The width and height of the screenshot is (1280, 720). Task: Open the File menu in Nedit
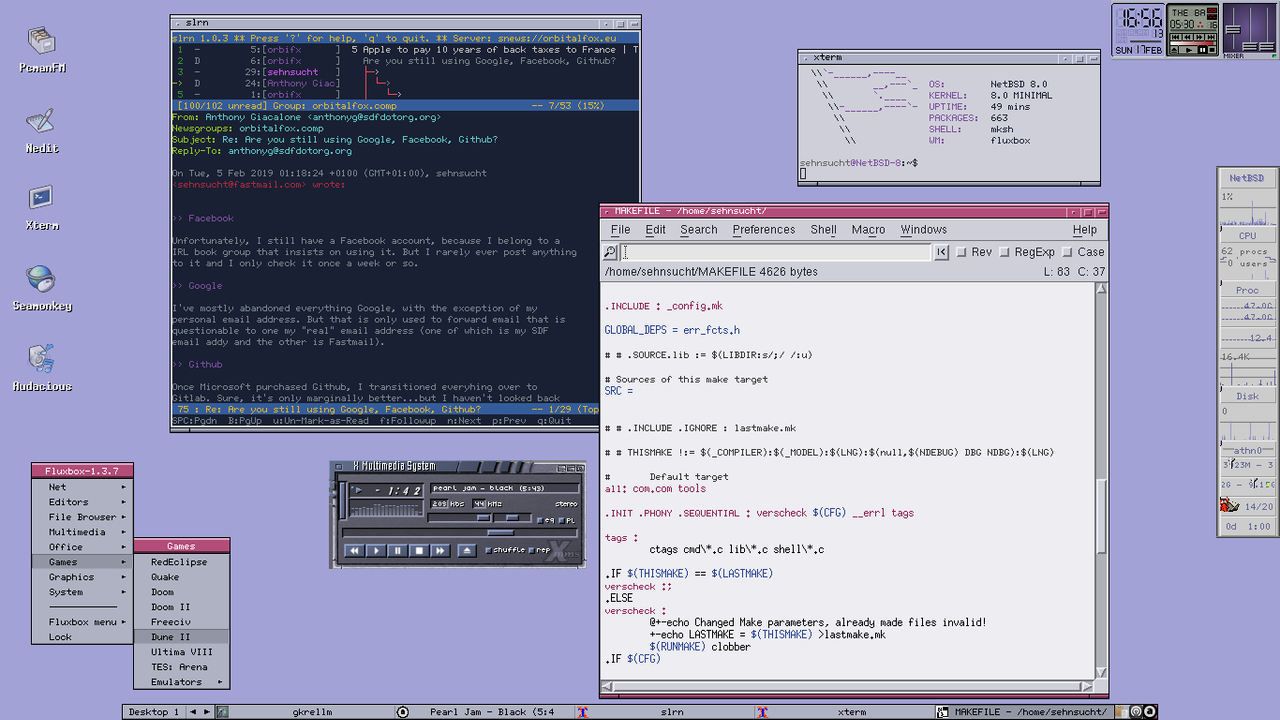[621, 229]
